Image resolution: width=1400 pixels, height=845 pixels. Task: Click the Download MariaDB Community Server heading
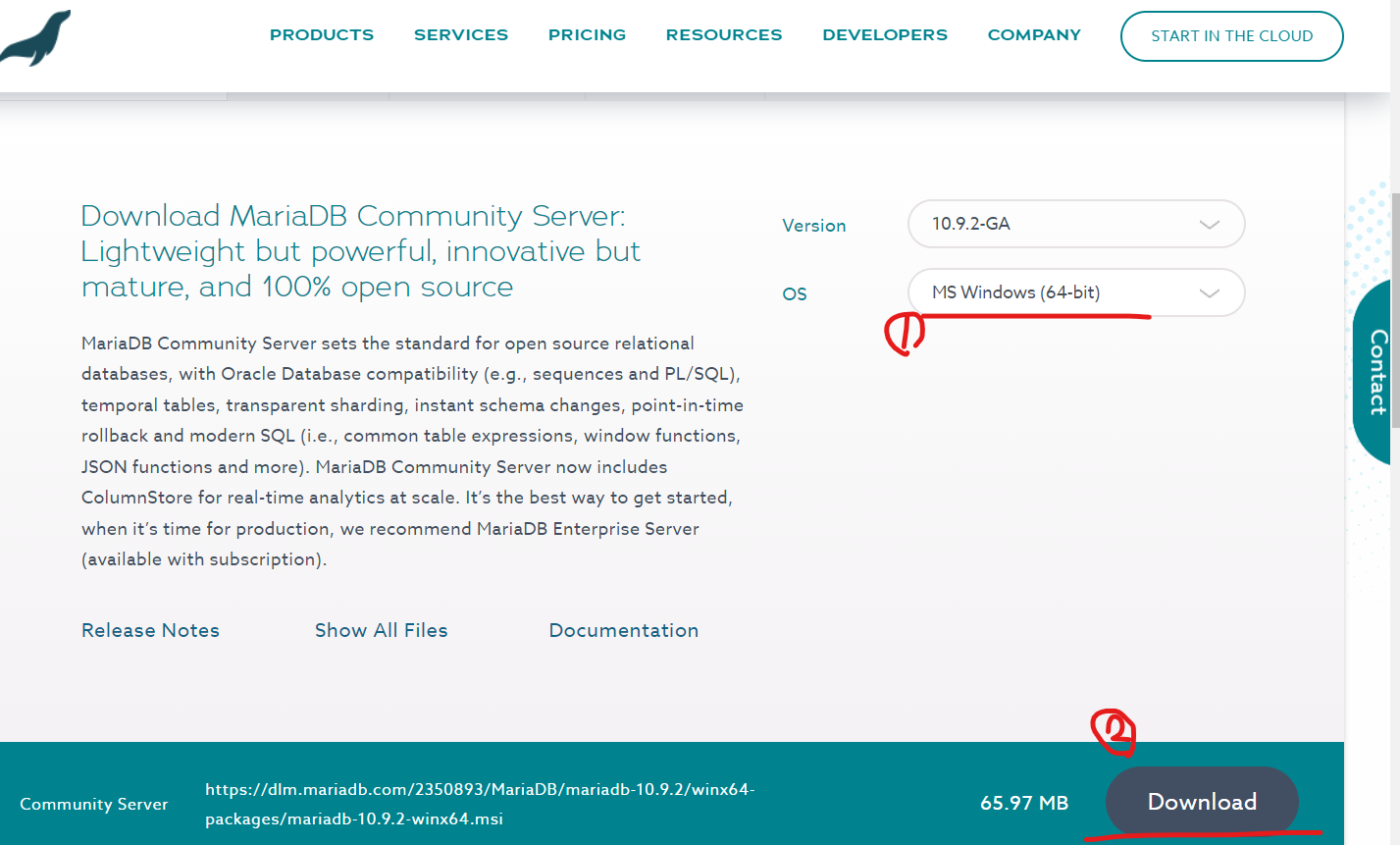(361, 251)
